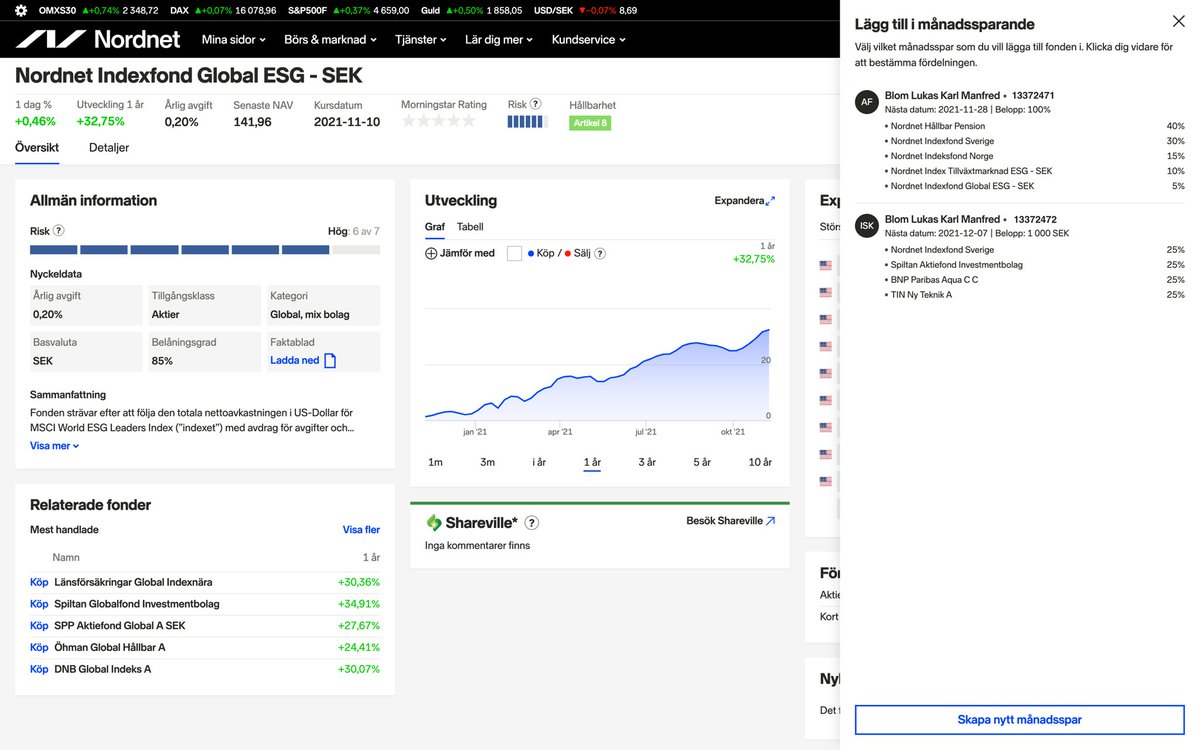Select the ISK account avatar
Image resolution: width=1200 pixels, height=750 pixels.
tap(867, 225)
